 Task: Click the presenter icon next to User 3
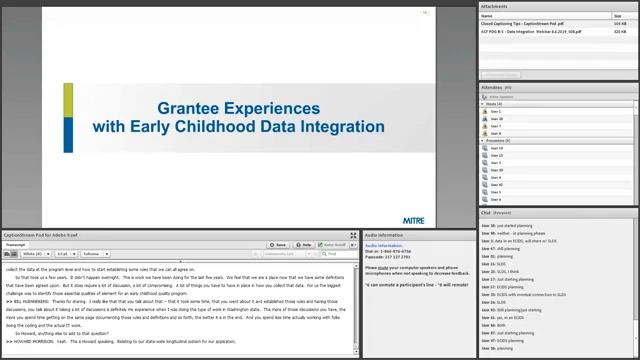(x=485, y=163)
